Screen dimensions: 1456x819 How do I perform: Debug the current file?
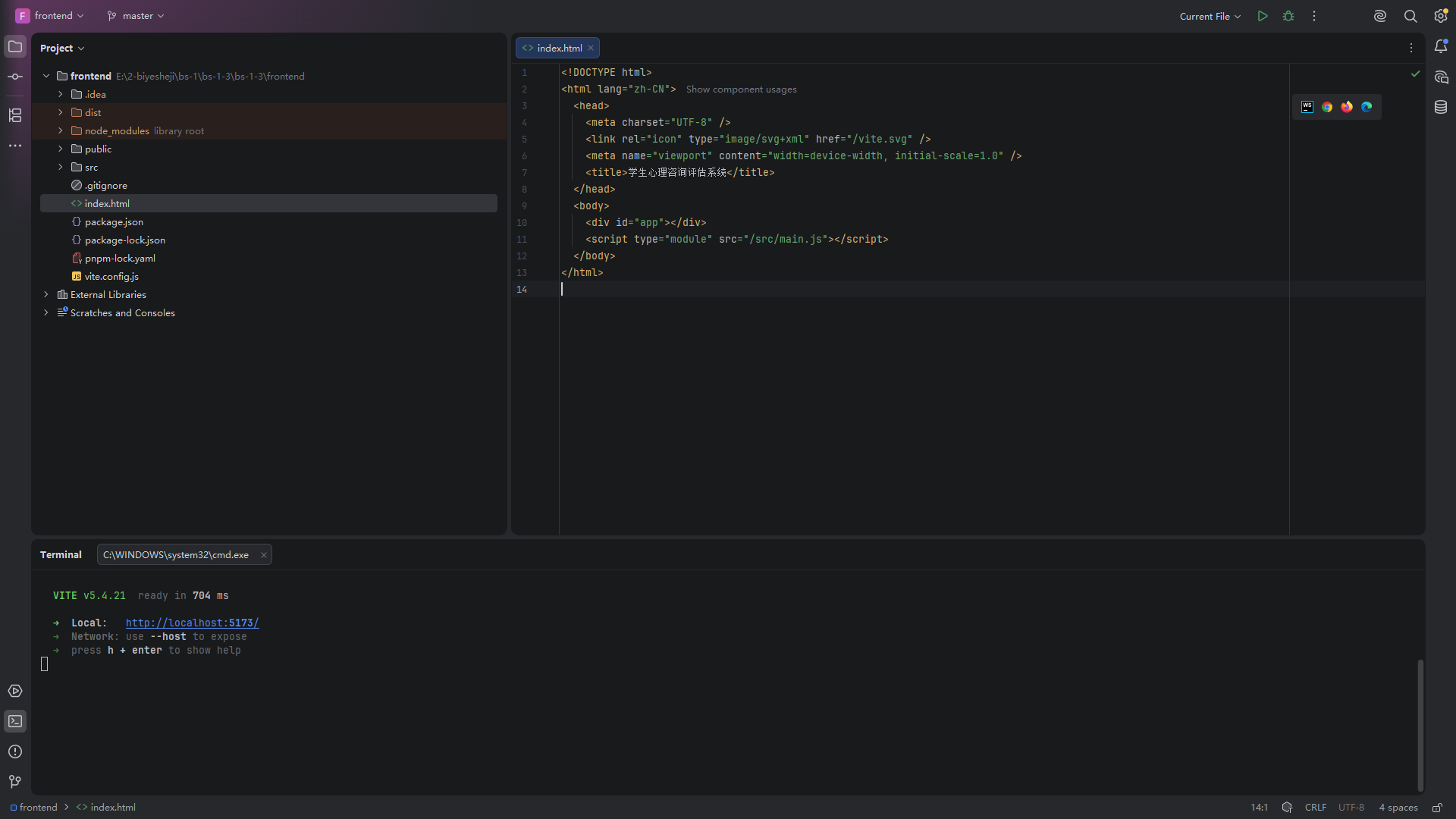point(1288,16)
